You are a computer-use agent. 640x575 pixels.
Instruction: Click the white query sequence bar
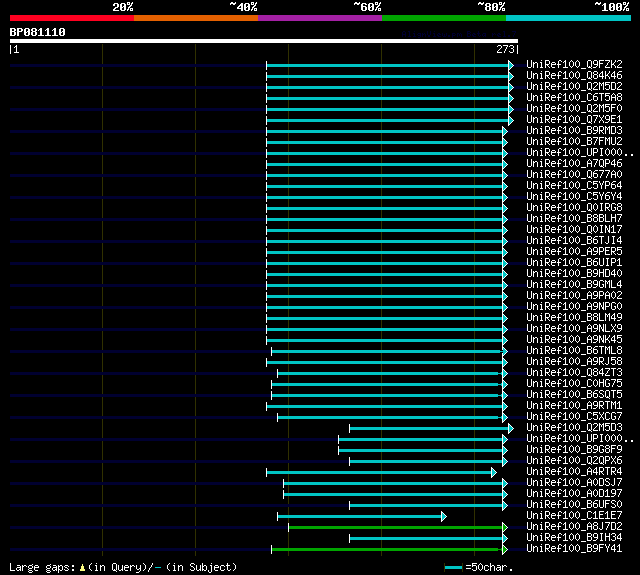264,41
